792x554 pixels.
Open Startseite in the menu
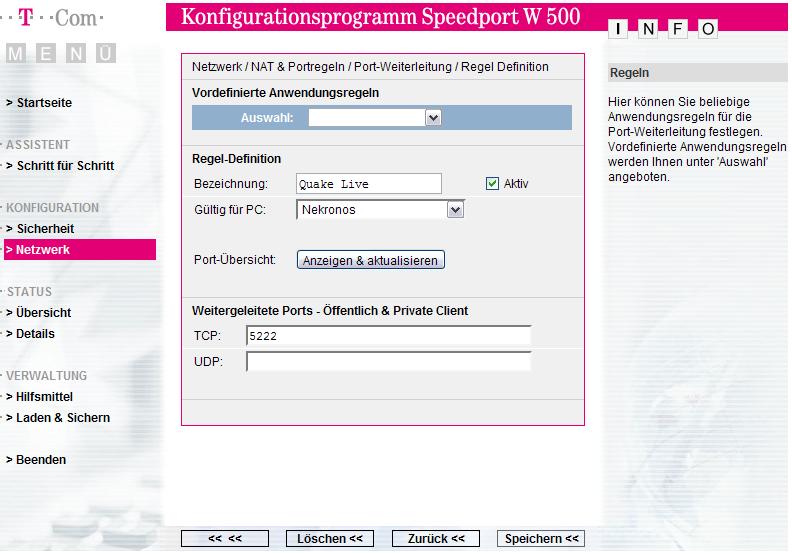click(39, 103)
